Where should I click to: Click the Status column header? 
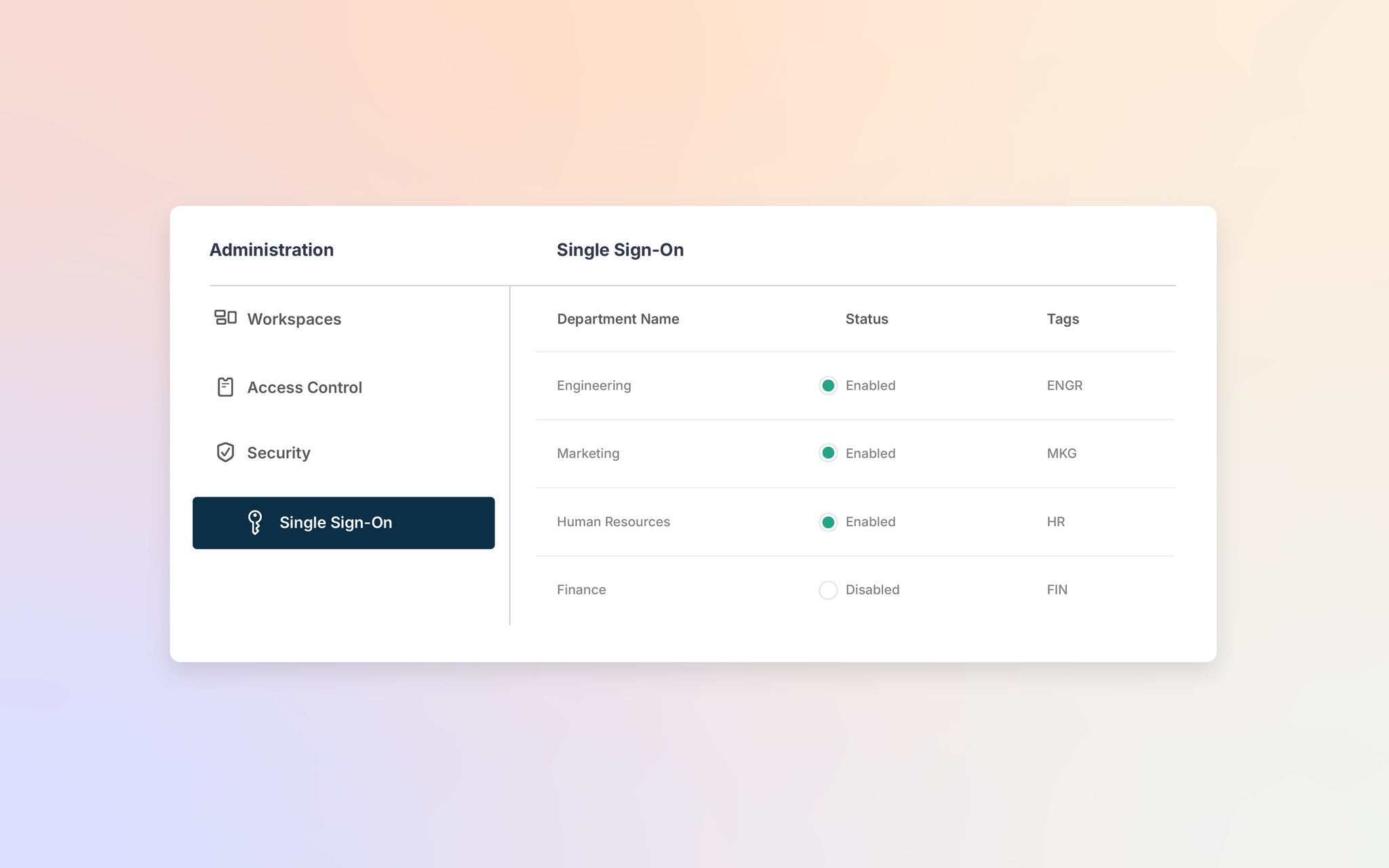coord(866,318)
